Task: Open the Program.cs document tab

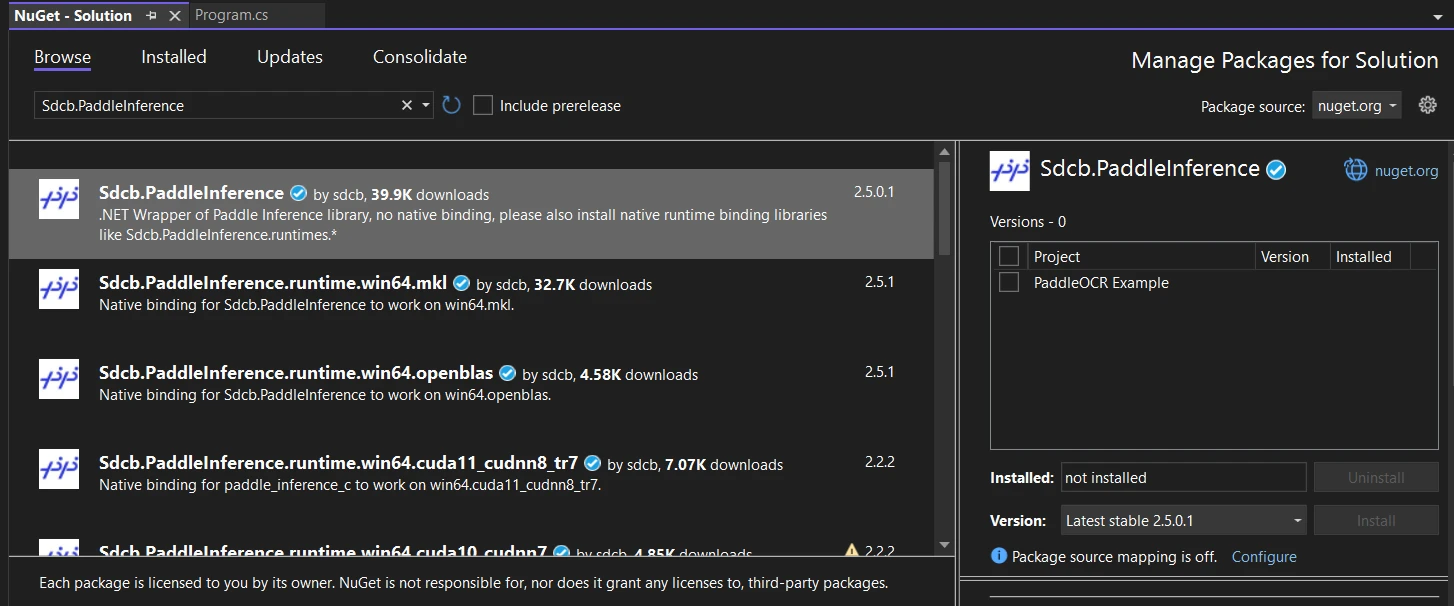Action: [x=231, y=15]
